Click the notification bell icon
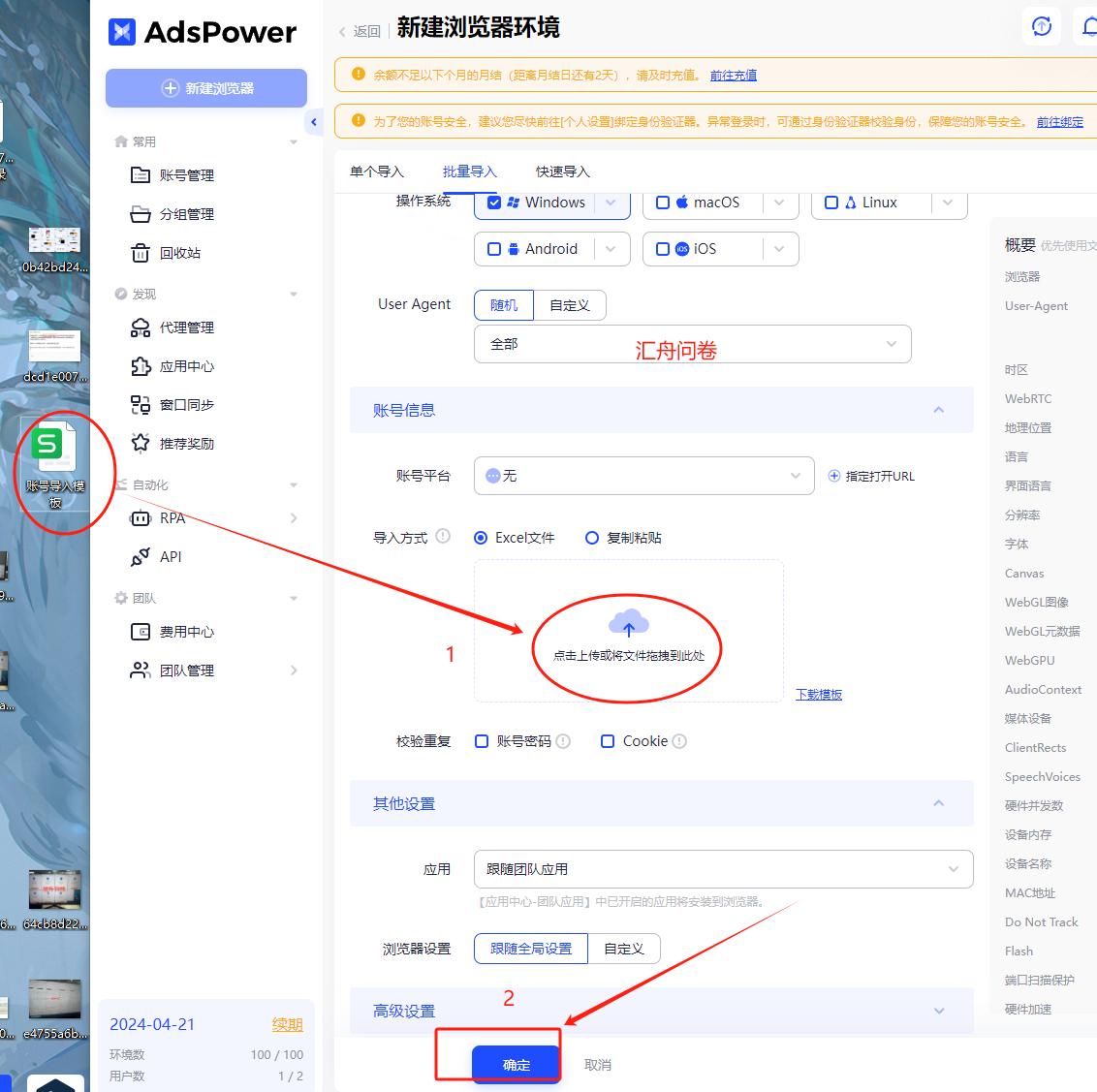This screenshot has height=1092, width=1097. point(1088,26)
